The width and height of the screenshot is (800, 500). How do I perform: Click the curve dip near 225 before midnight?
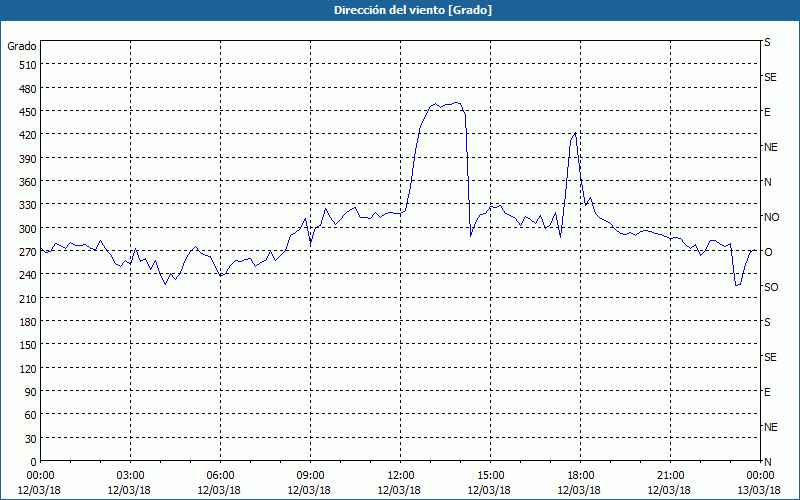pos(738,285)
